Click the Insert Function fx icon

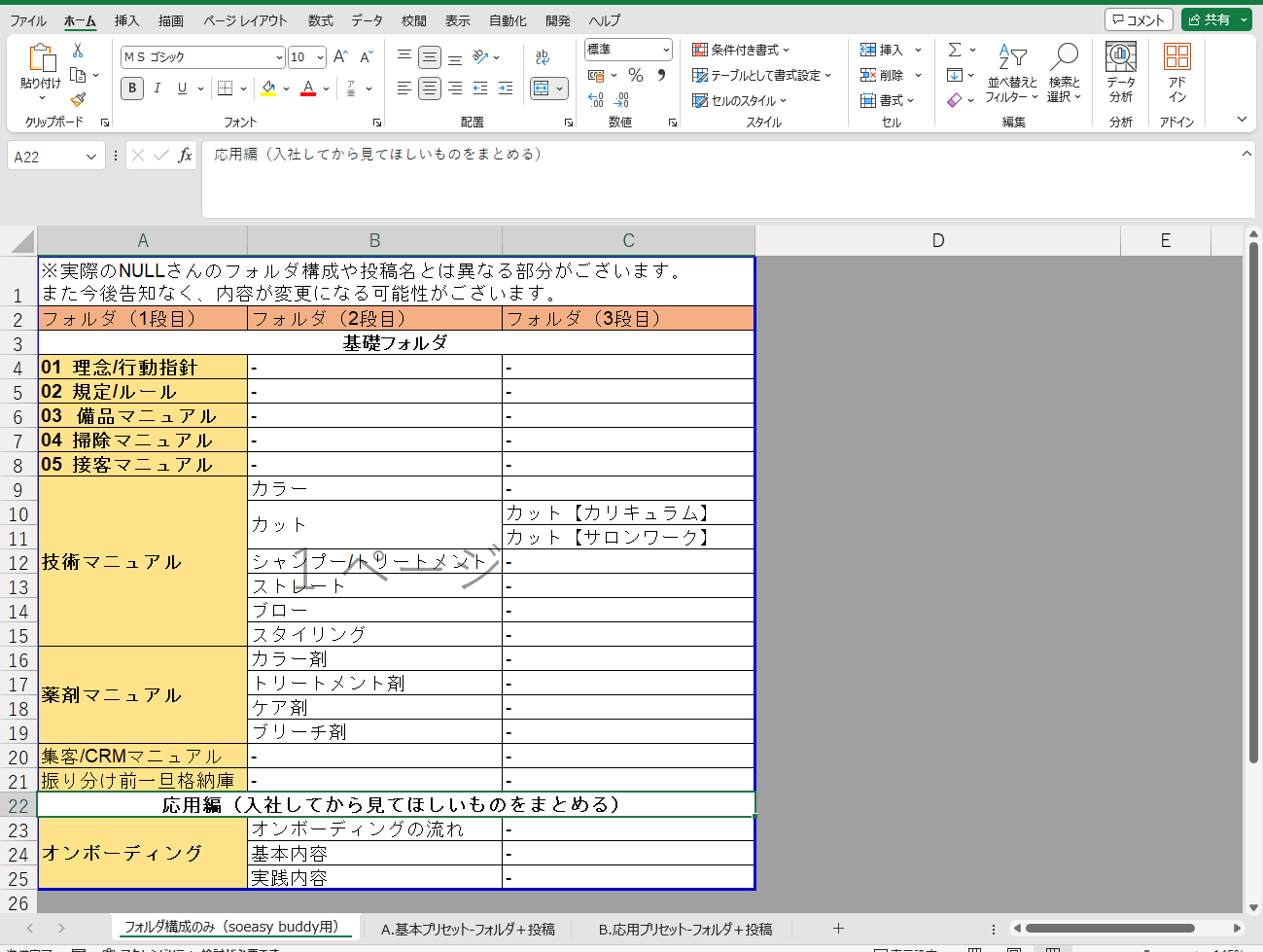coord(185,156)
